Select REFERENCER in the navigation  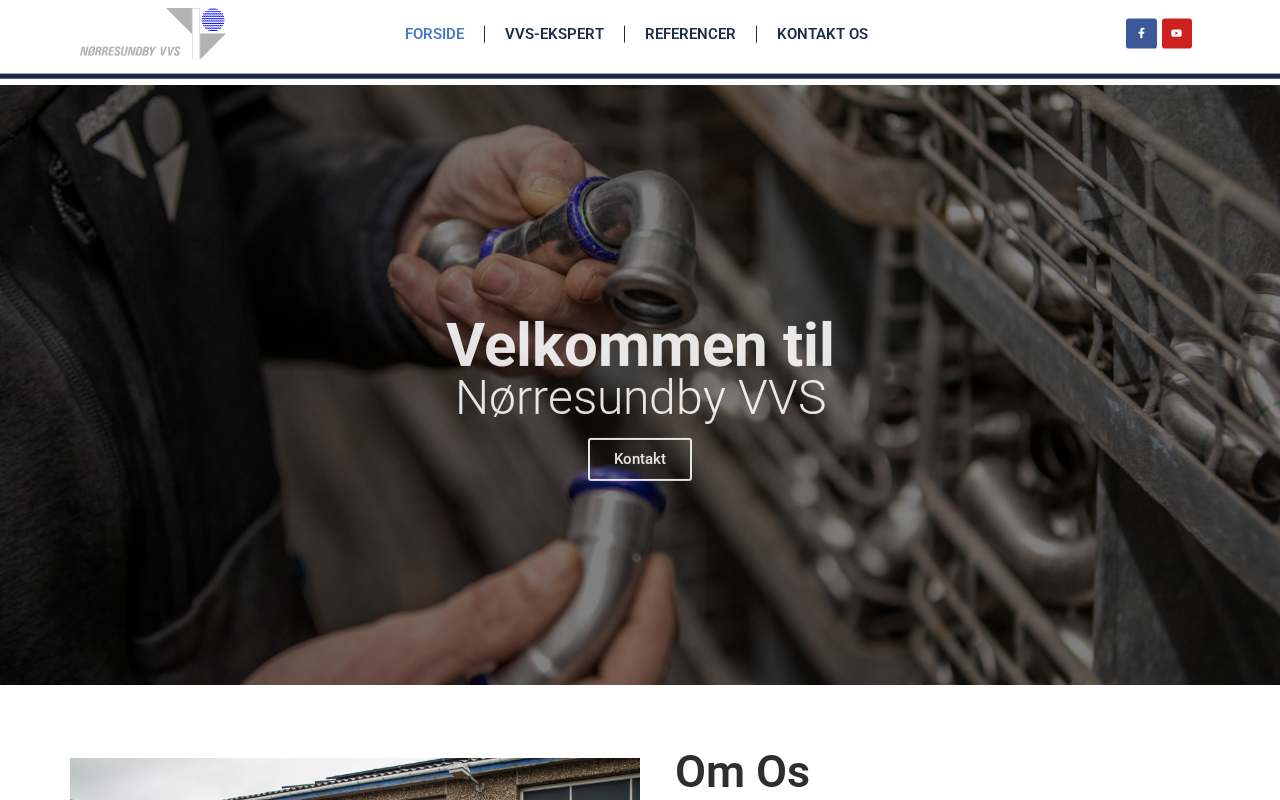(x=690, y=34)
